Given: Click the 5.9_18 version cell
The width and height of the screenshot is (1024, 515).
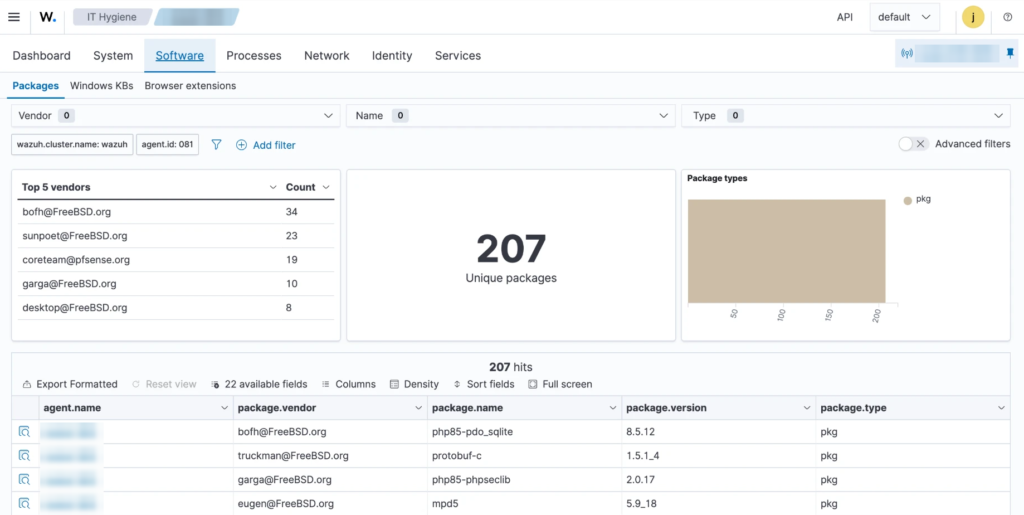Looking at the screenshot, I should point(718,503).
